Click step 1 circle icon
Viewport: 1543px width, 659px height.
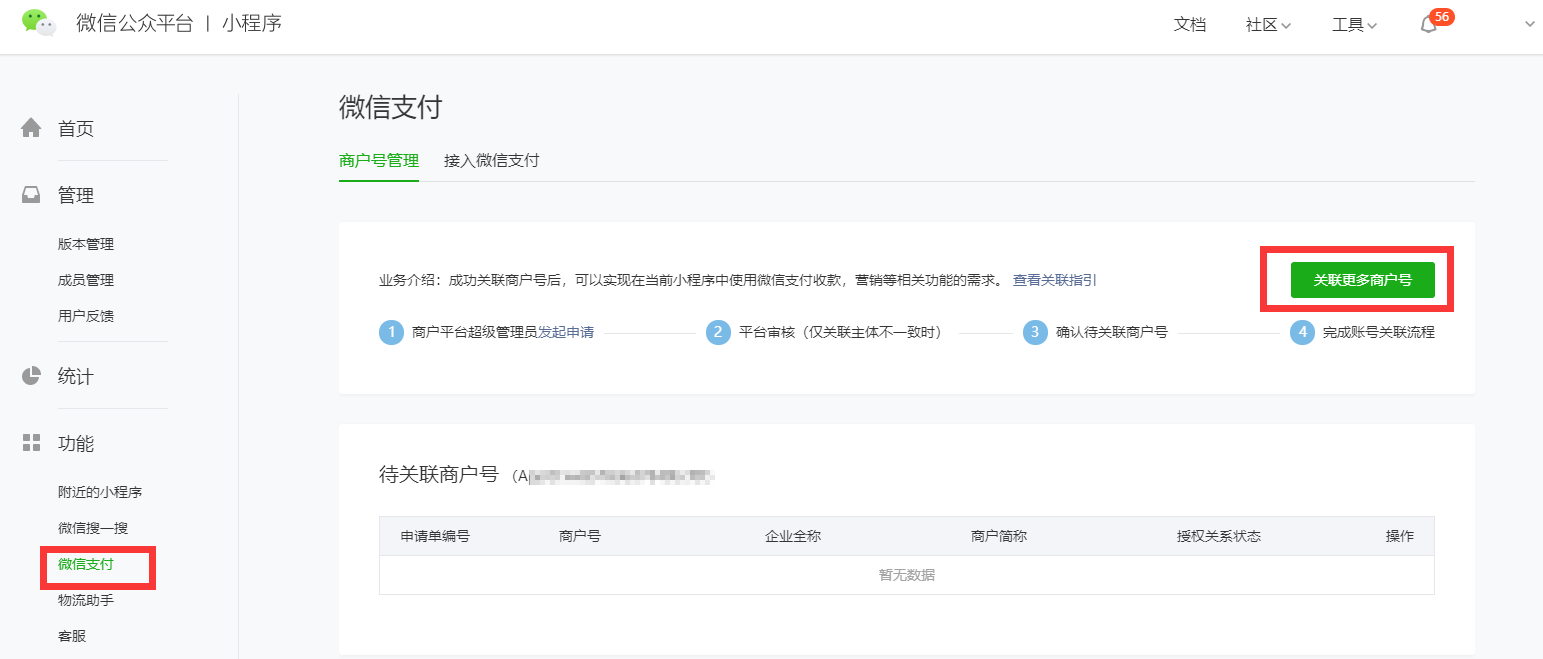click(391, 332)
